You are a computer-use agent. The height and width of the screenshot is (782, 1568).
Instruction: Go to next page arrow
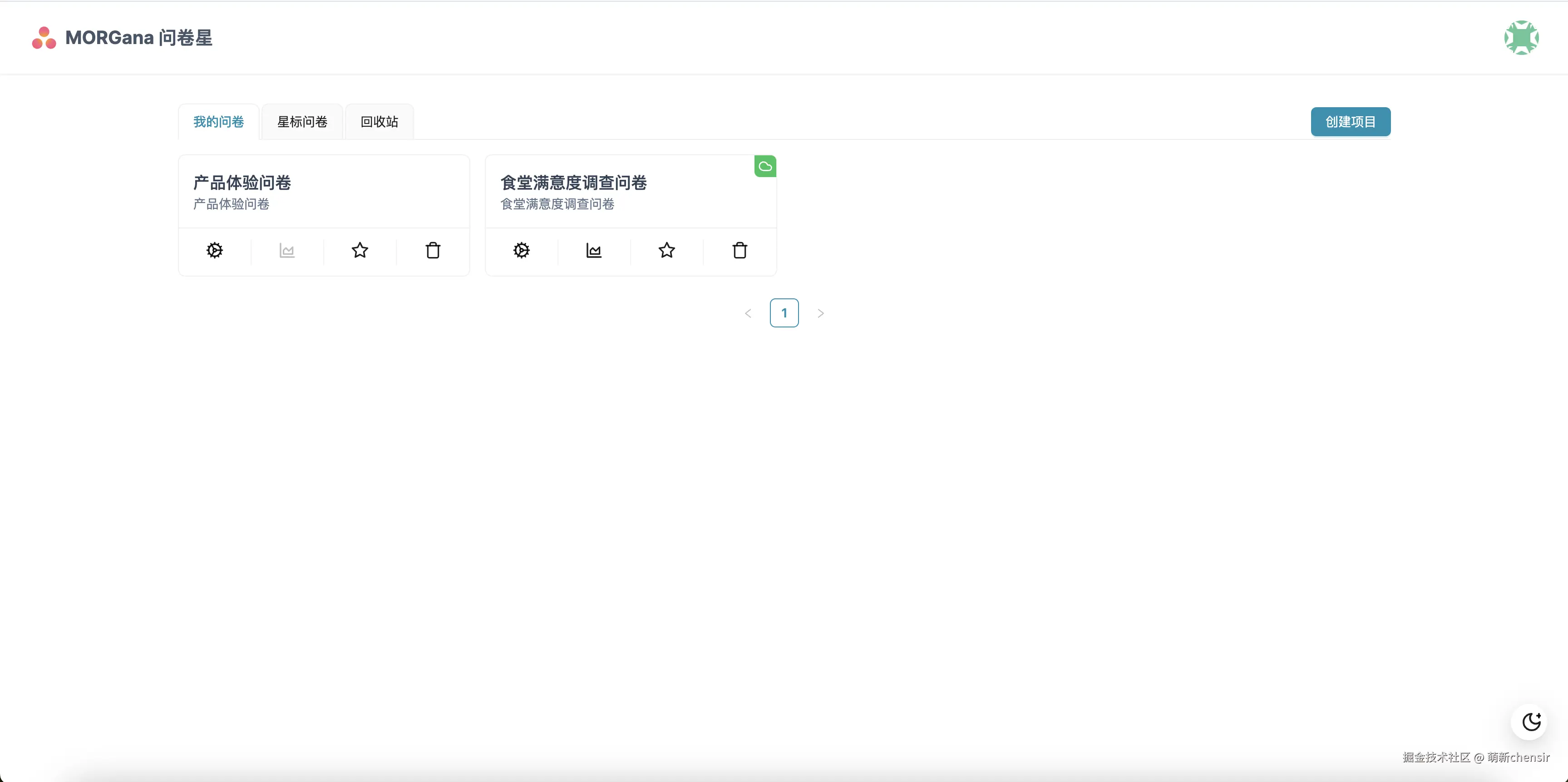point(820,313)
